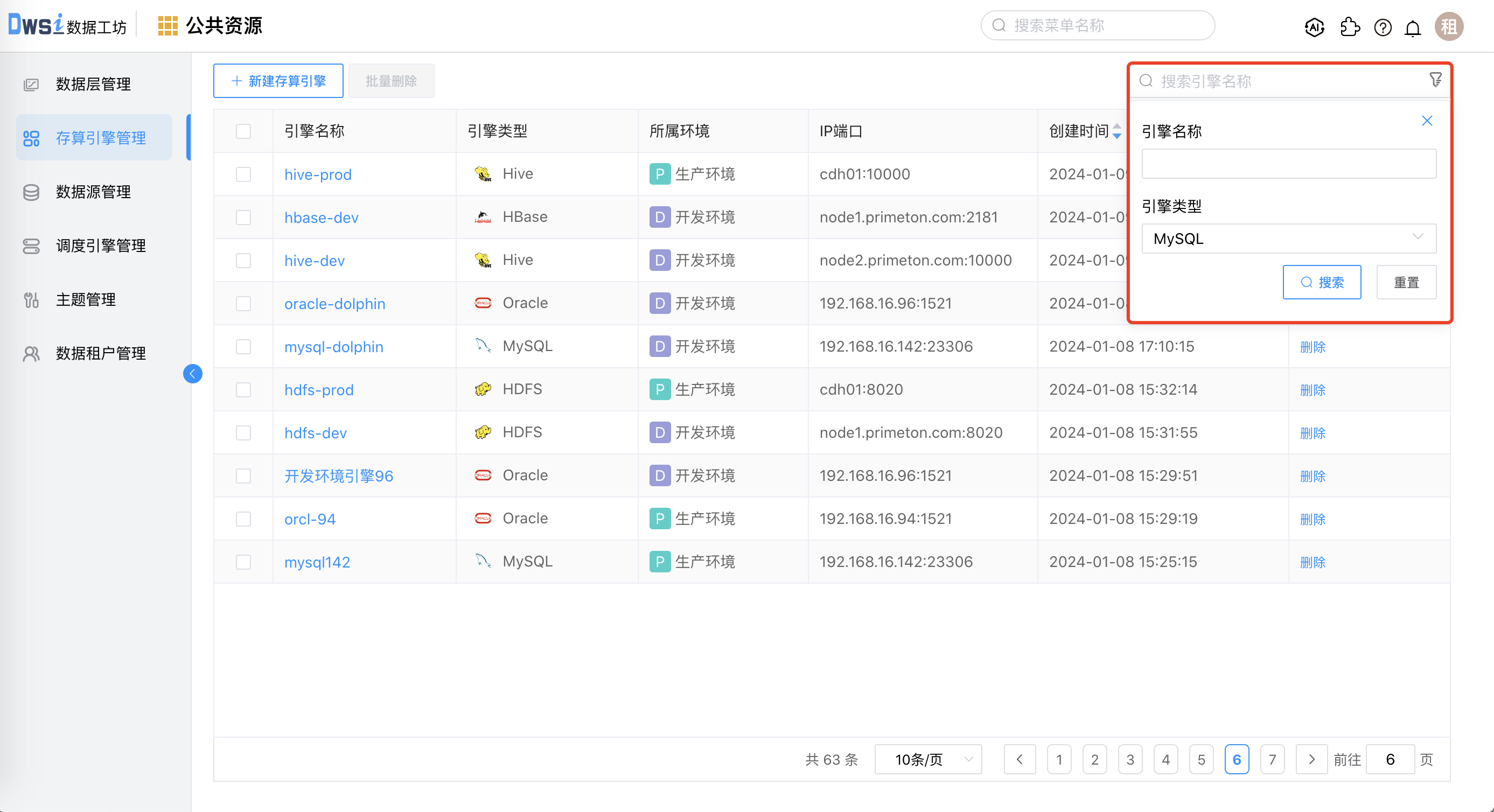Screen dimensions: 1494x812
Task: Sort by 创建时间 column arrows
Action: tap(1117, 131)
